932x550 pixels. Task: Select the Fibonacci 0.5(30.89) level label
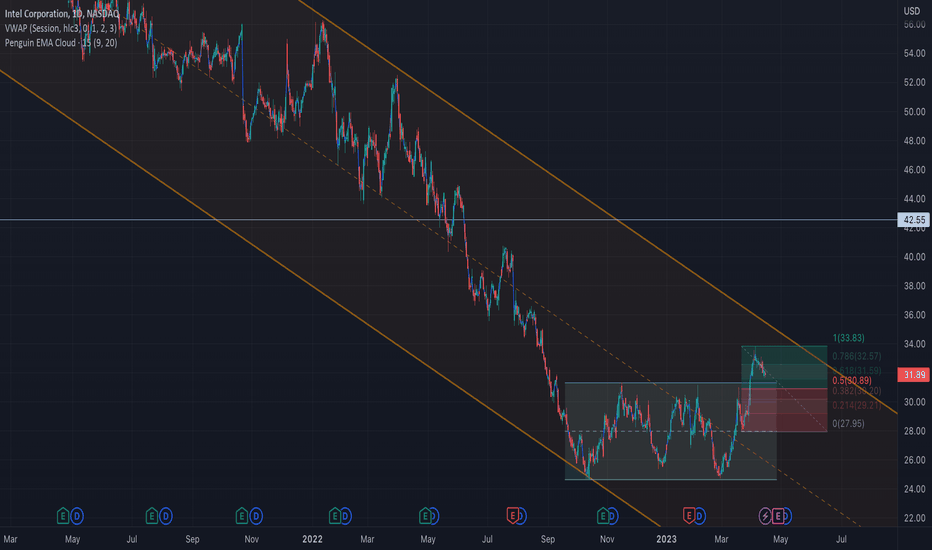pos(852,381)
